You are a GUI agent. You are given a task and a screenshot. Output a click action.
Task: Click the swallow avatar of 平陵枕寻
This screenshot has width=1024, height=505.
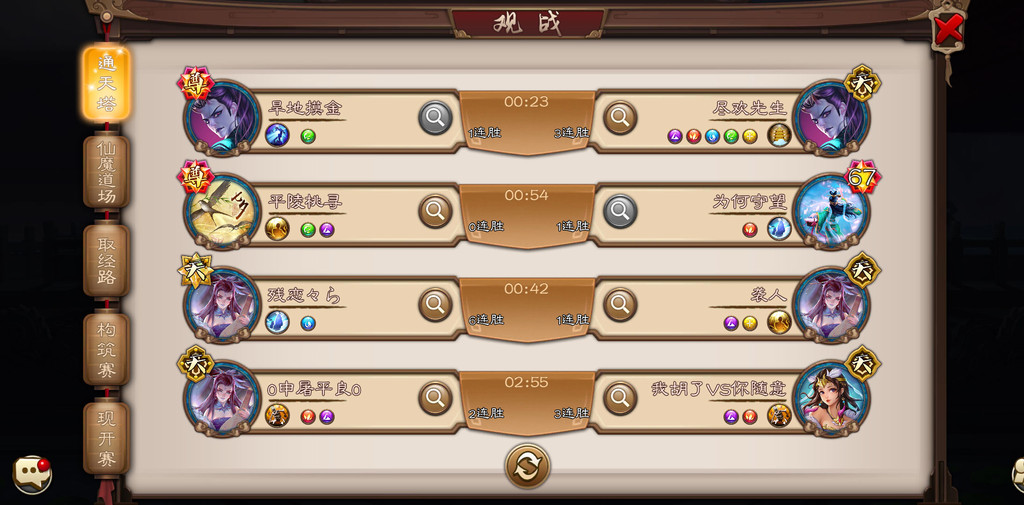[x=223, y=212]
